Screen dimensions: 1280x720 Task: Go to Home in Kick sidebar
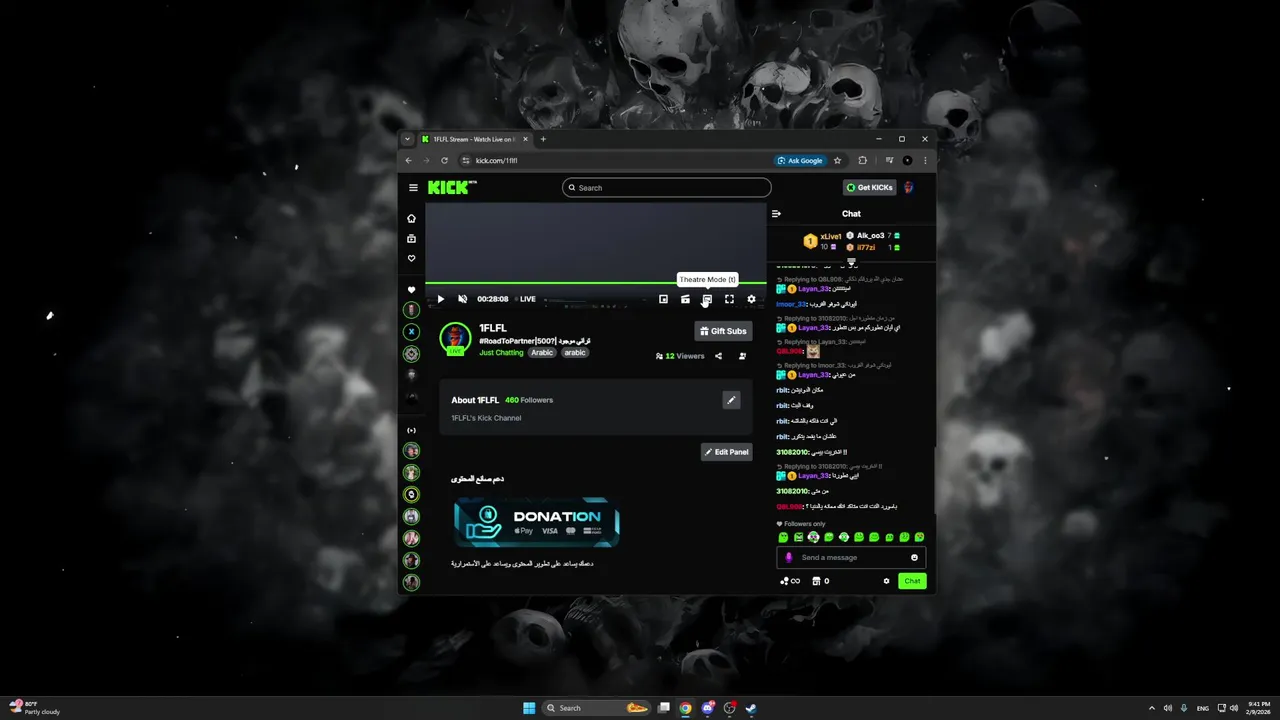click(x=411, y=218)
